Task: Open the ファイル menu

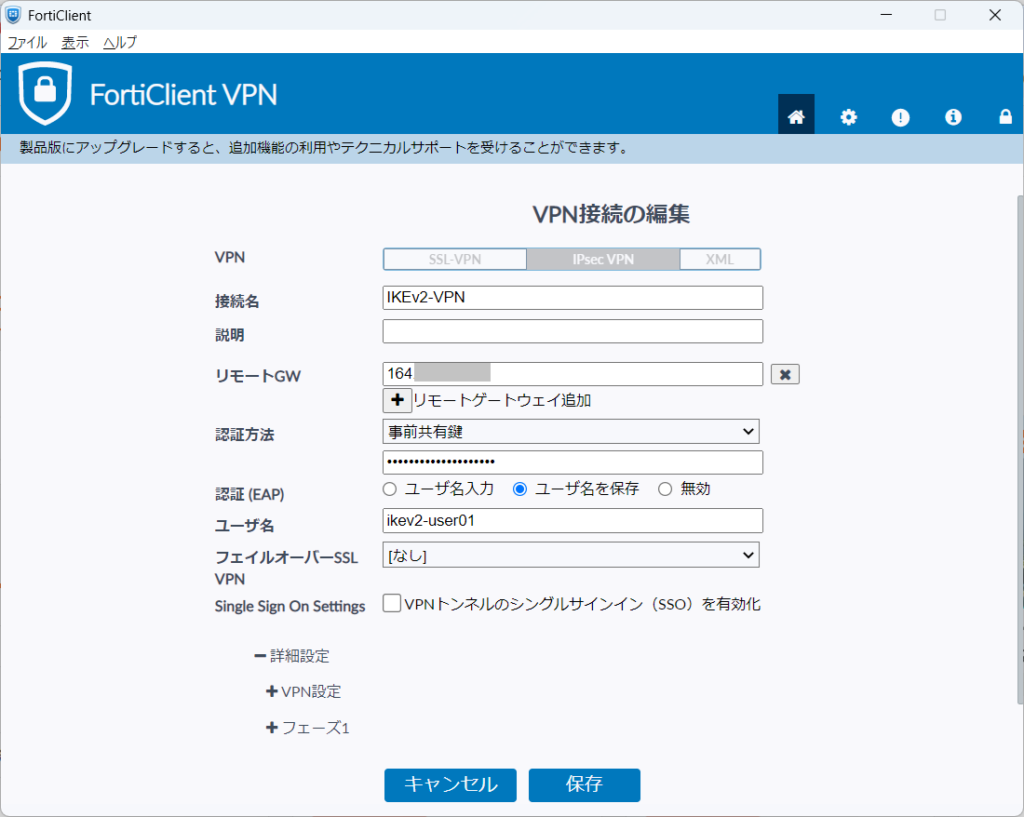Action: click(x=27, y=42)
